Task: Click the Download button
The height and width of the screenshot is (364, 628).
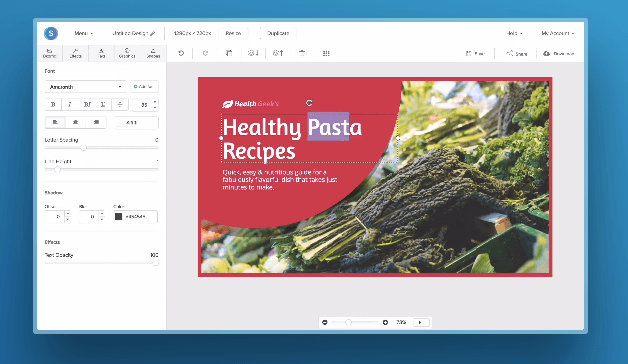Action: pos(559,53)
